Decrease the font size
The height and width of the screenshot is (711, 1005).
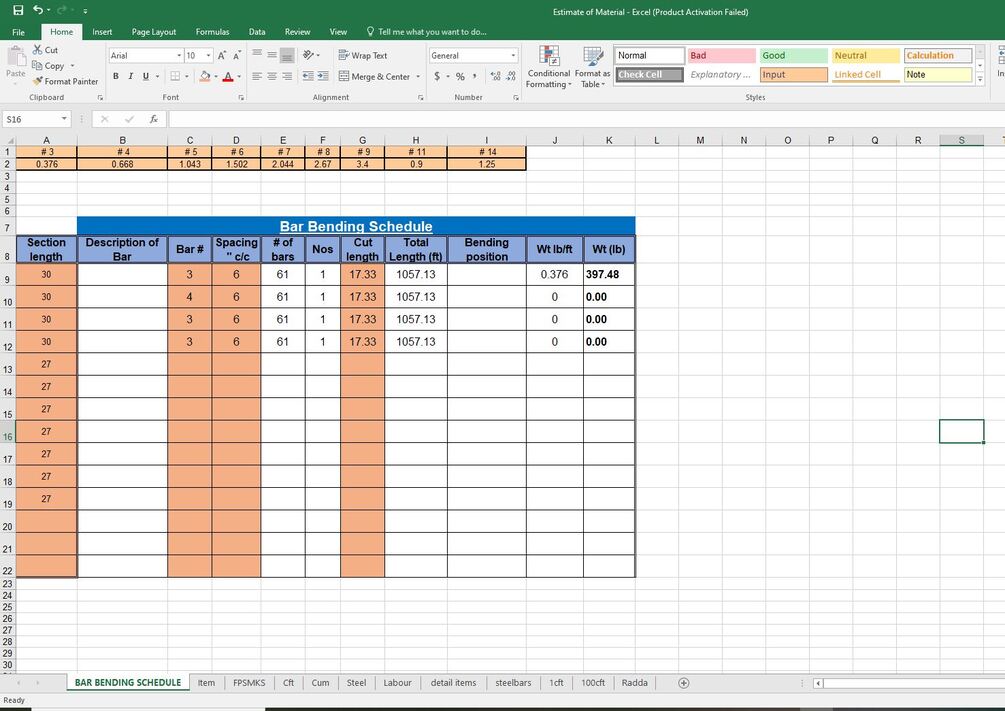pos(237,56)
